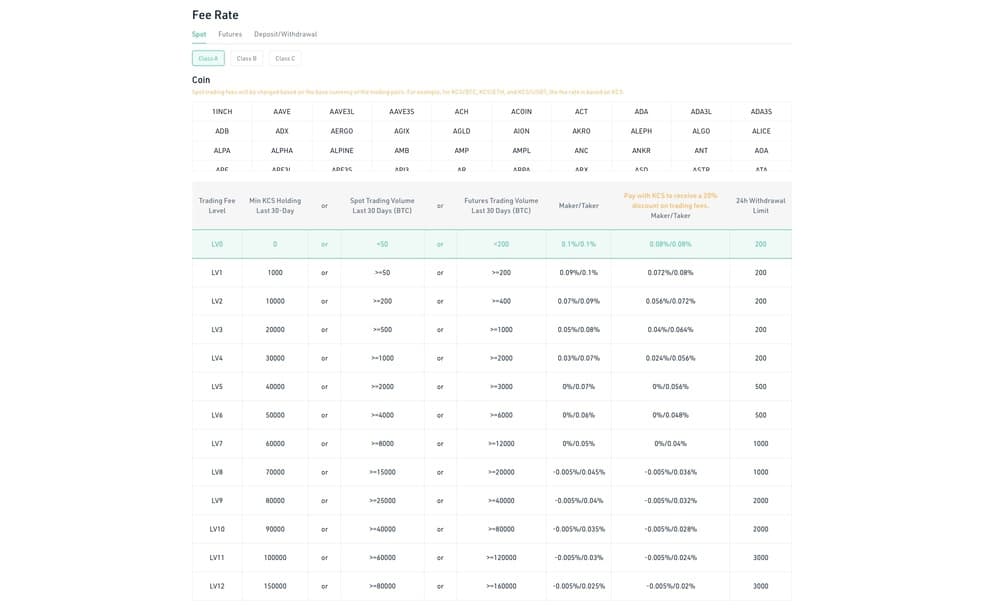Click the AMB coin cell
The image size is (1000, 610).
(402, 151)
